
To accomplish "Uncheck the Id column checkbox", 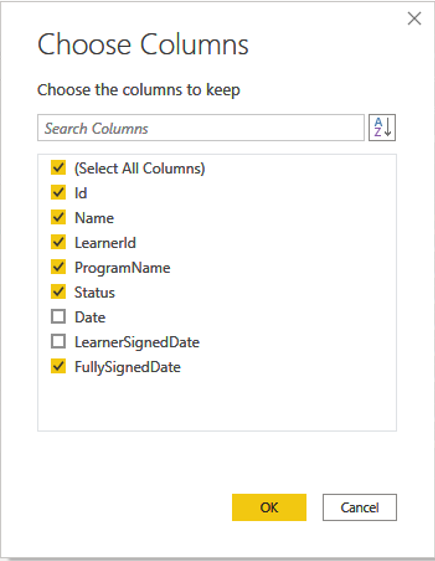I will tap(58, 192).
